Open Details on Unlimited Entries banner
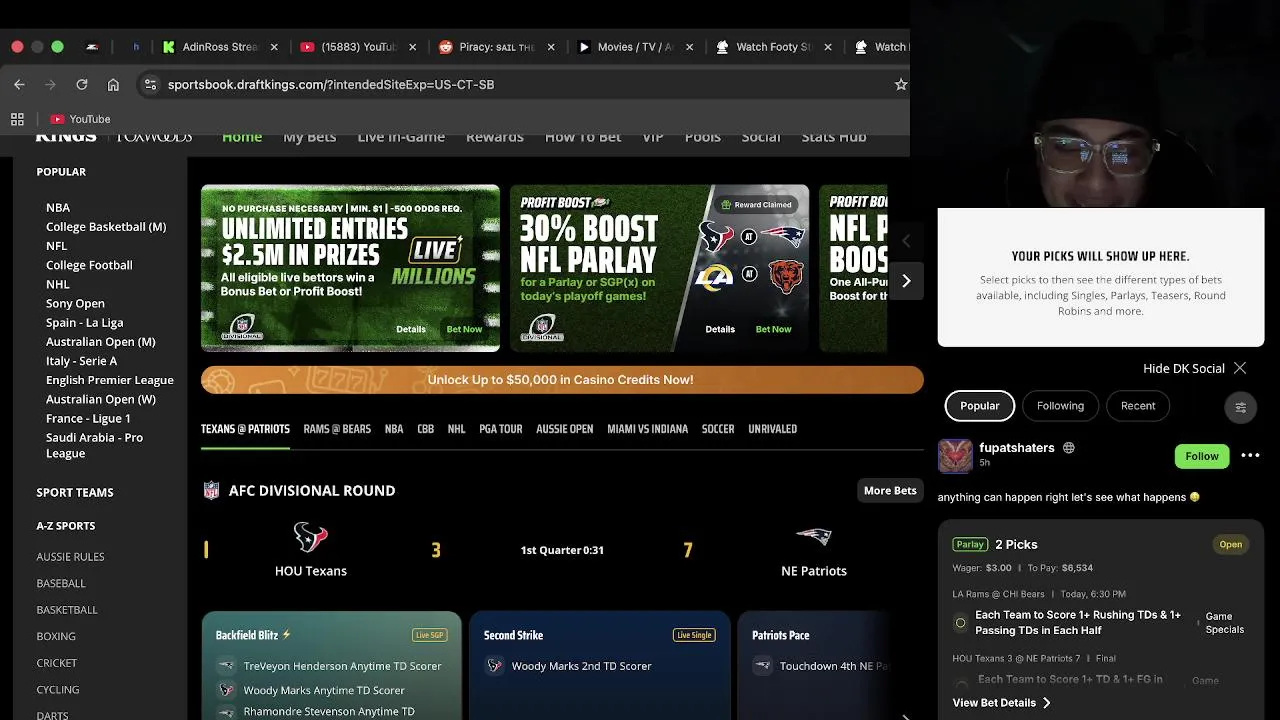This screenshot has height=720, width=1280. [x=411, y=329]
